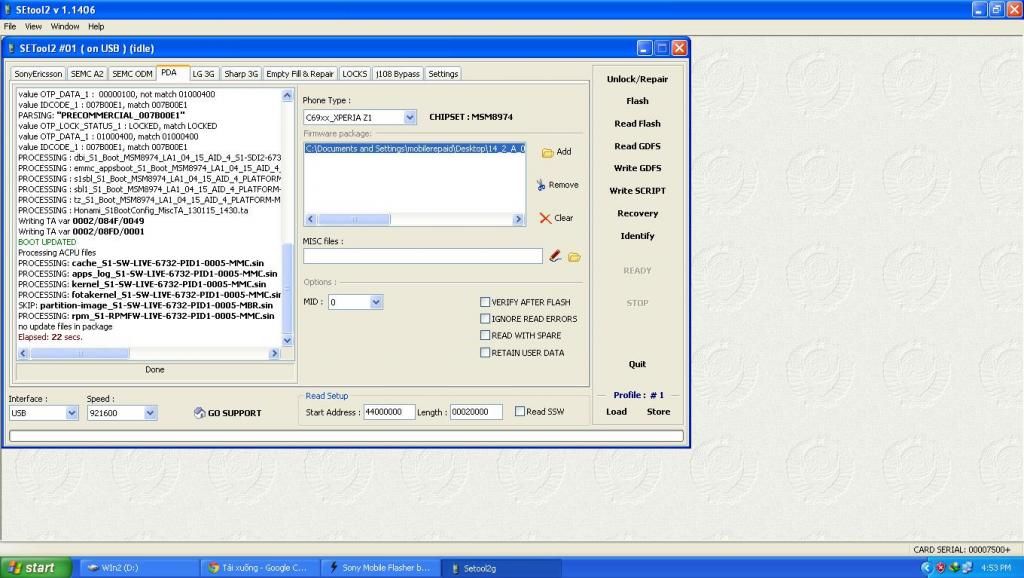Expand the Interface USB dropdown
Viewport: 1024px width, 578px height.
[x=72, y=413]
